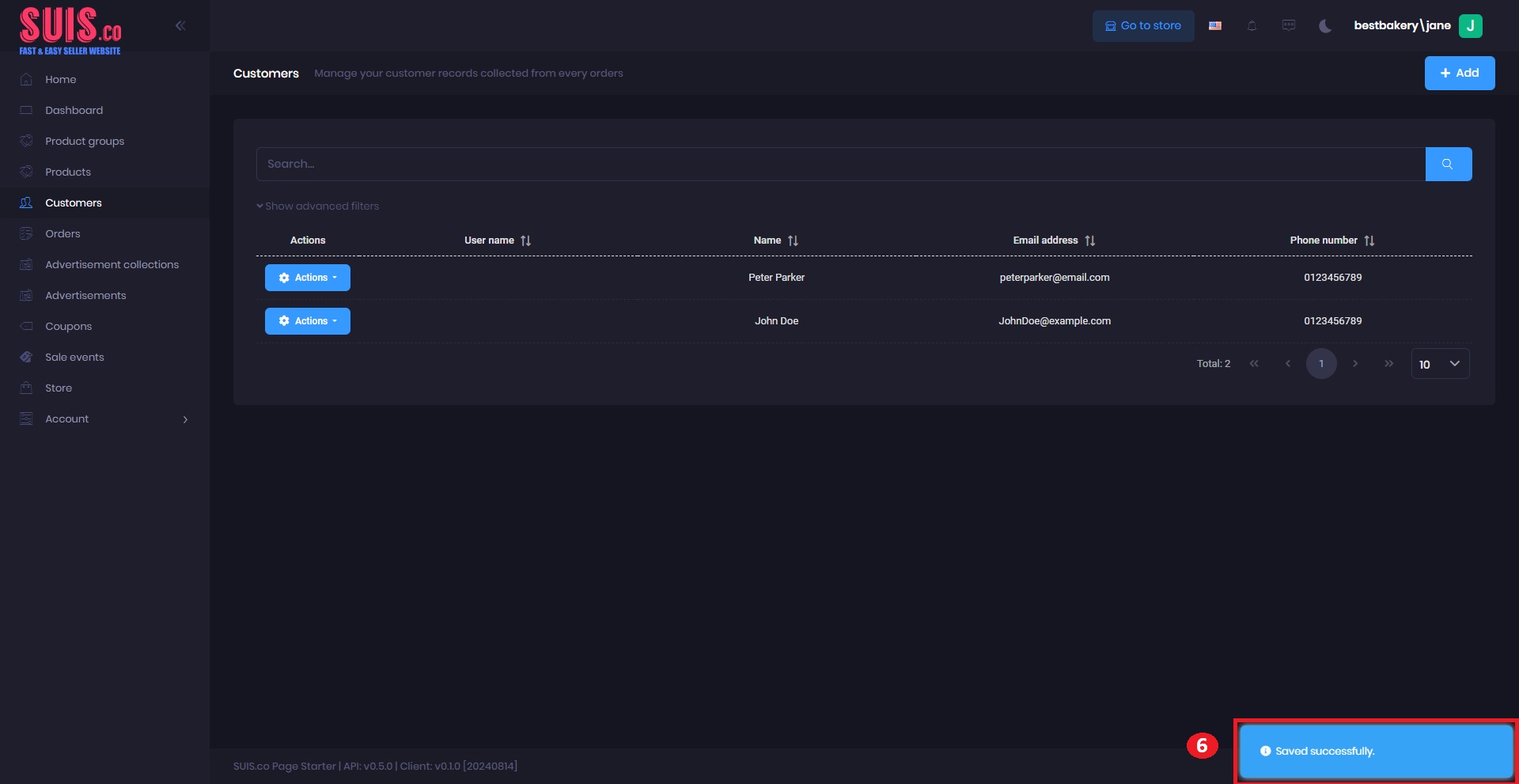This screenshot has width=1519, height=784.
Task: Click the Home house icon
Action: pyautogui.click(x=26, y=79)
